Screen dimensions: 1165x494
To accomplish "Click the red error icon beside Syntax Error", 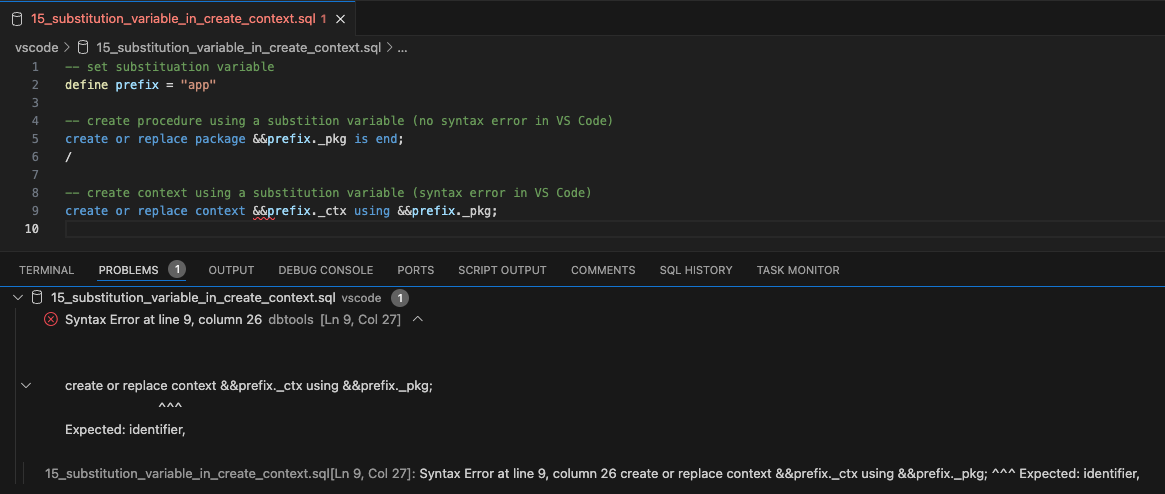I will pyautogui.click(x=51, y=319).
